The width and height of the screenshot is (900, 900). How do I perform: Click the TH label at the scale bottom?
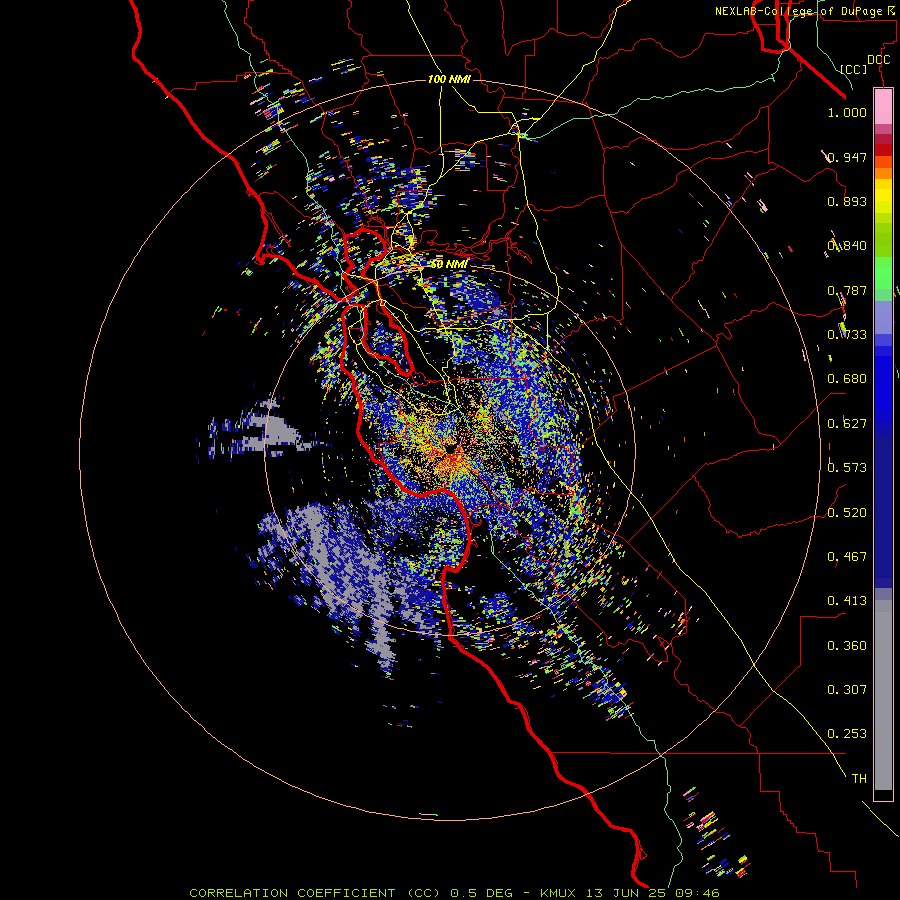[x=859, y=779]
